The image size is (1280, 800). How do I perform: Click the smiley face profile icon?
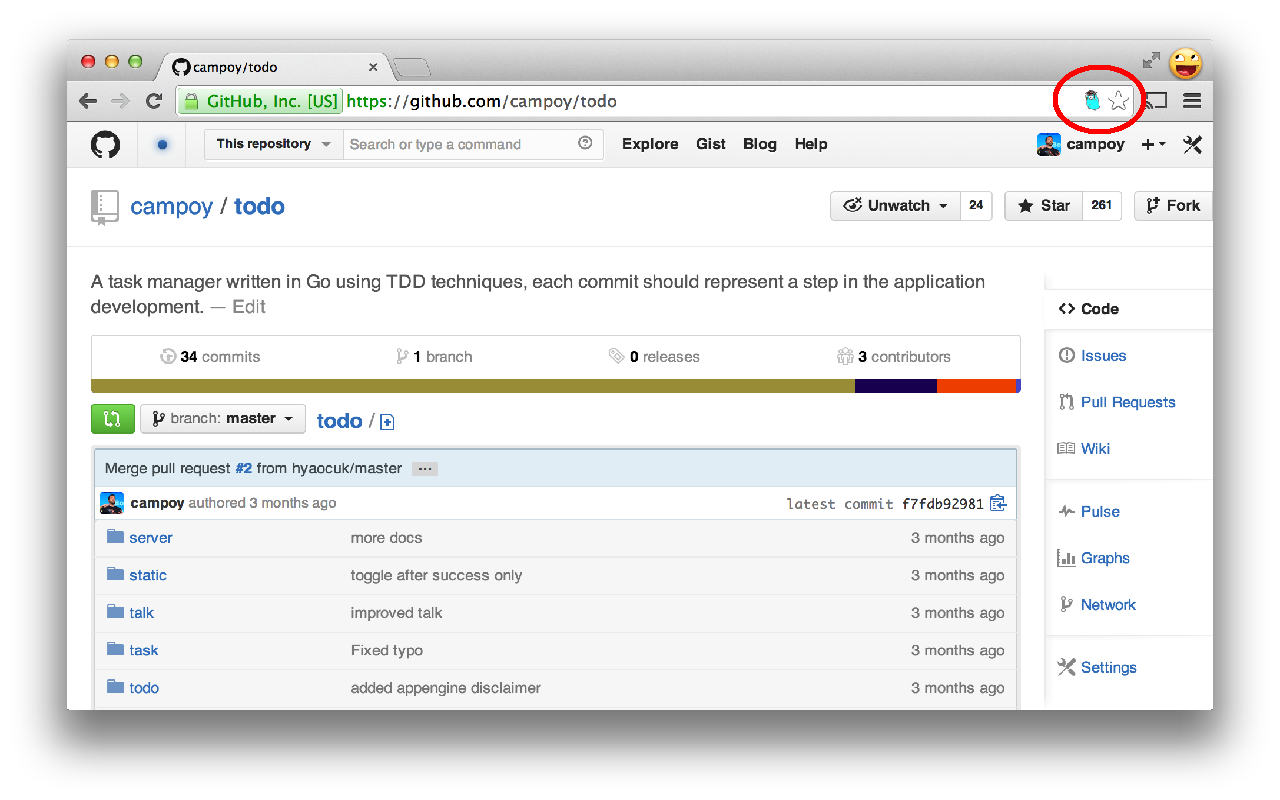[1186, 63]
